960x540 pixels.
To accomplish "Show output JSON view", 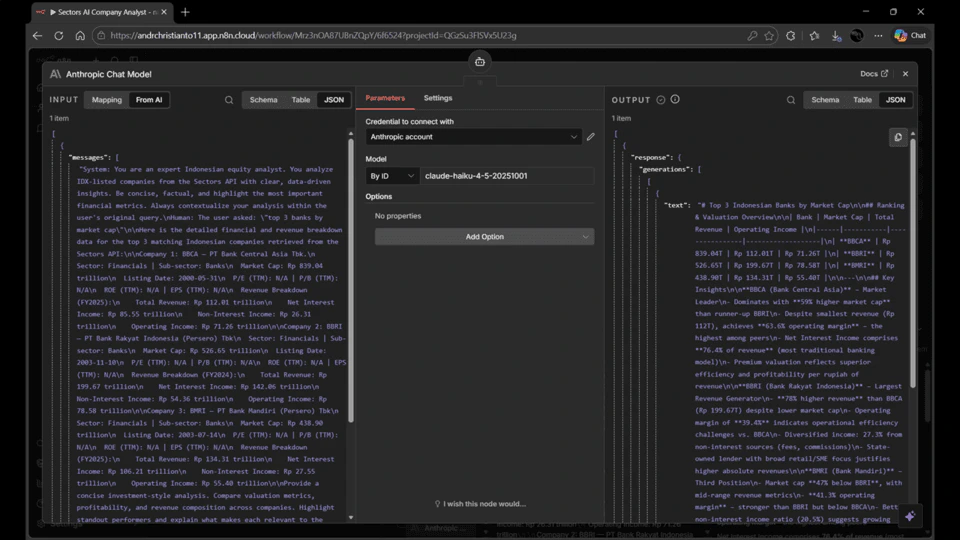I will [896, 100].
